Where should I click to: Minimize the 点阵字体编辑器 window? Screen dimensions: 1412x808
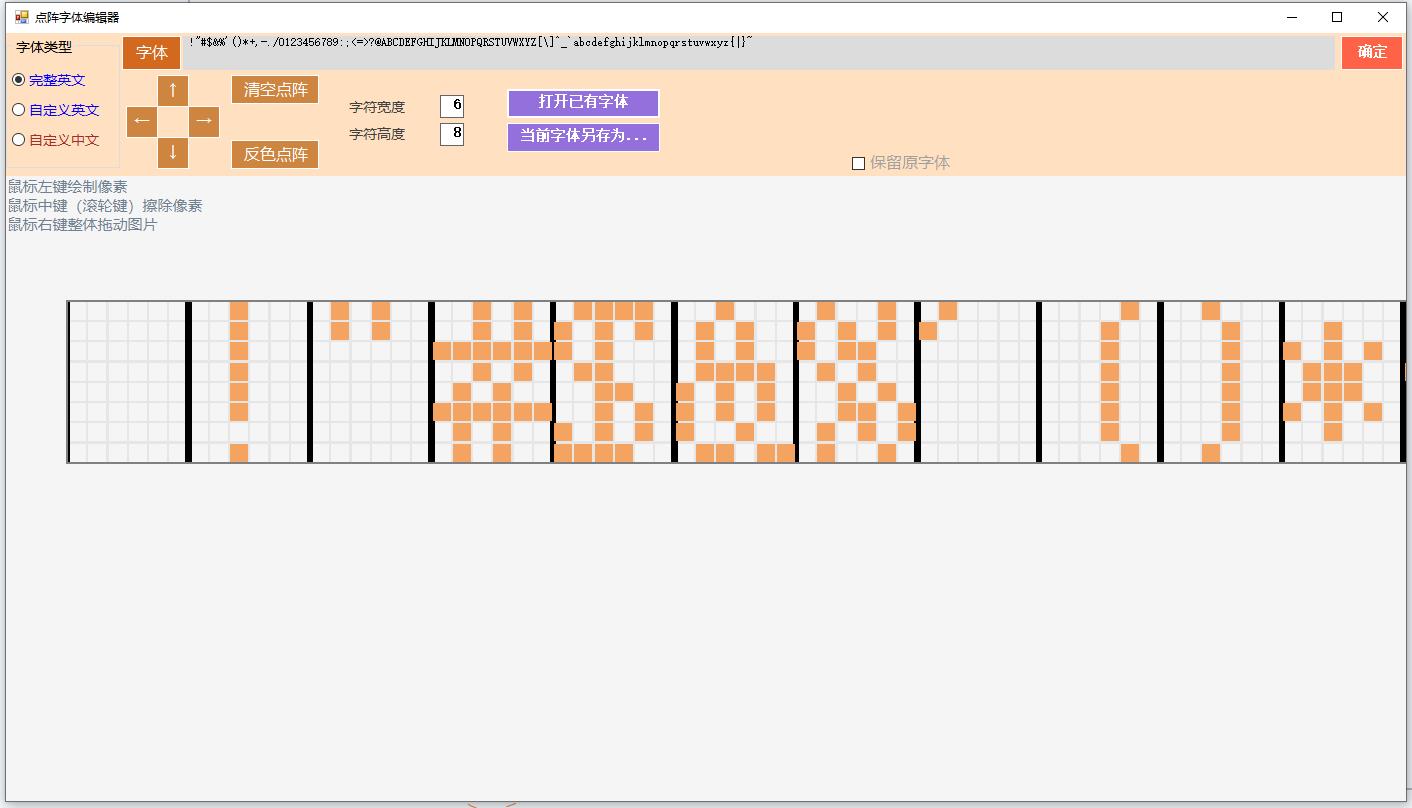point(1292,17)
